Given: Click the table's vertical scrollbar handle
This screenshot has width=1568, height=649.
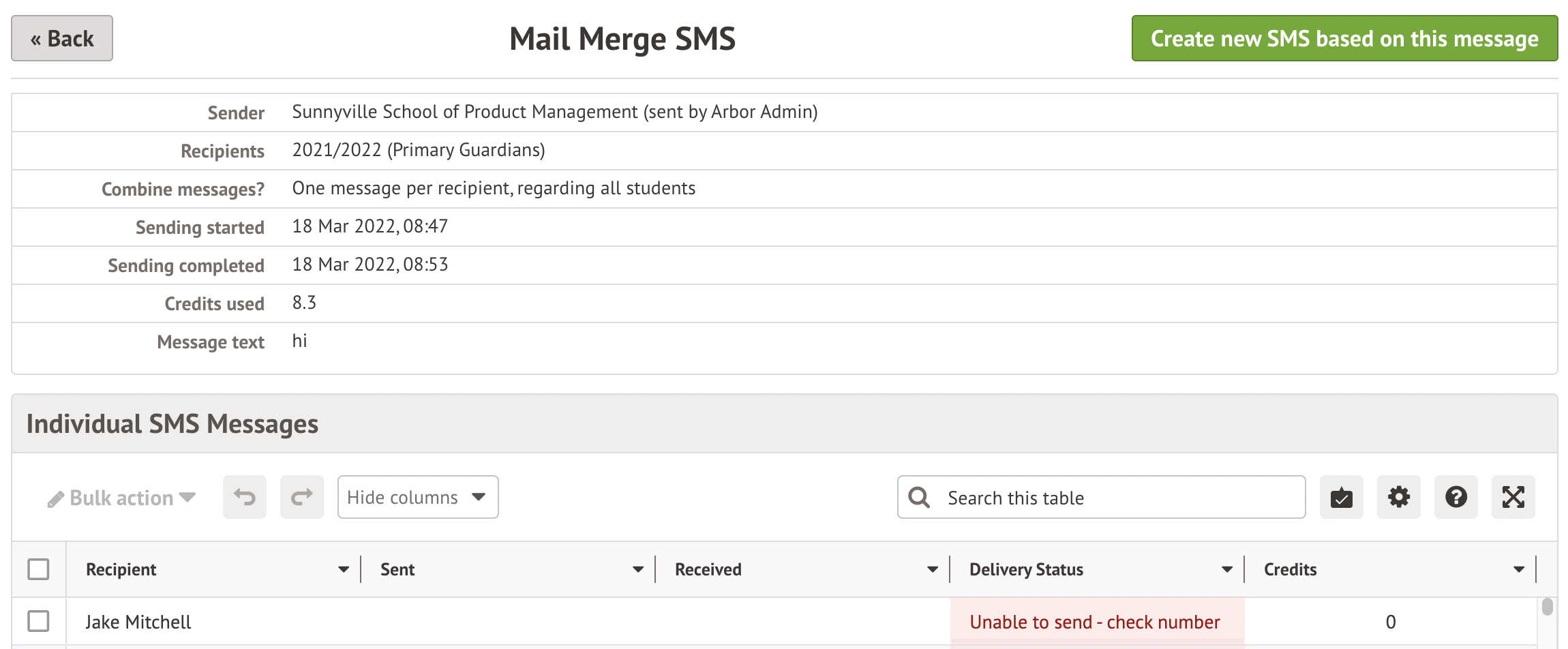Looking at the screenshot, I should [1548, 607].
